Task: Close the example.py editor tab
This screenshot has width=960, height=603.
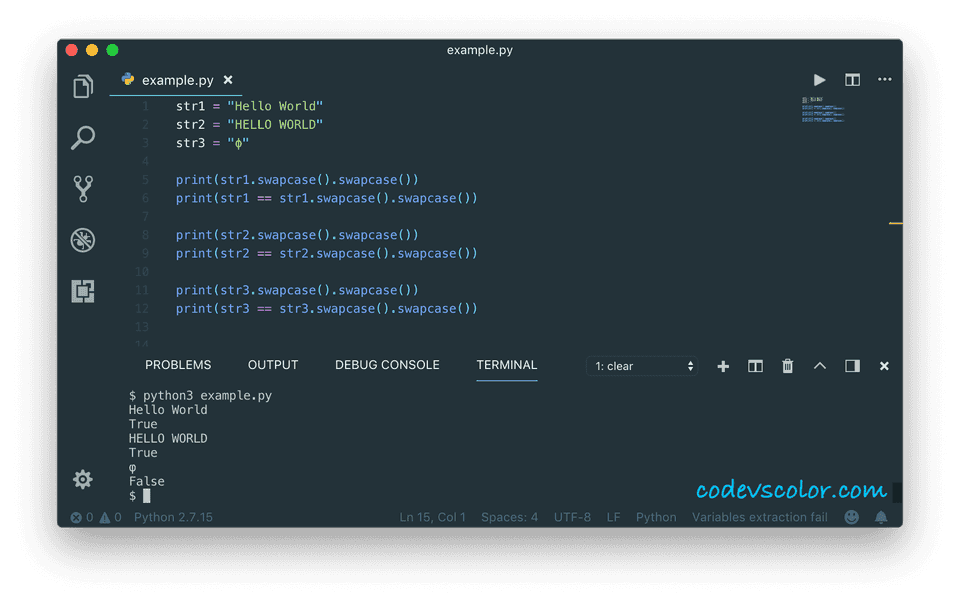Action: 228,80
